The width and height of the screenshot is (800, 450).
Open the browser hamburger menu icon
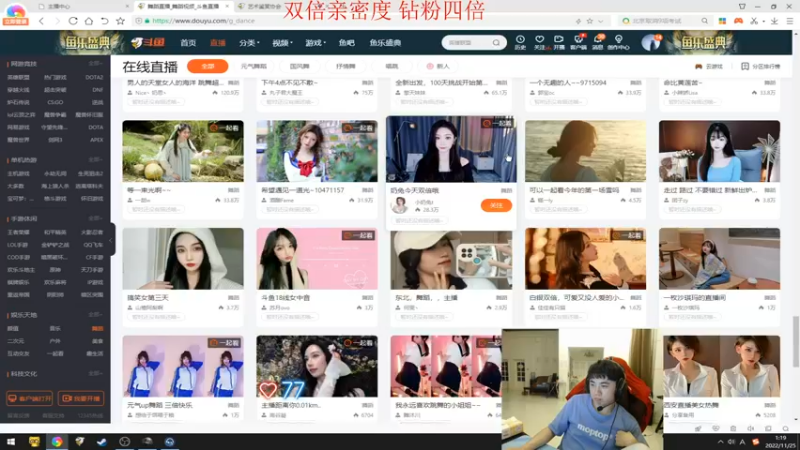click(x=790, y=21)
